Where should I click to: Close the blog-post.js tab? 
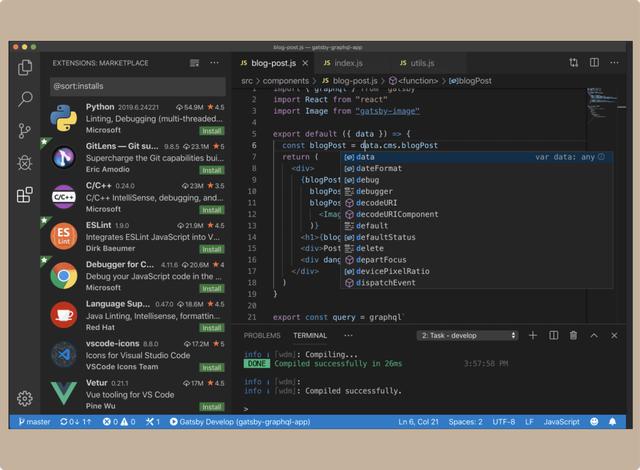(305, 63)
